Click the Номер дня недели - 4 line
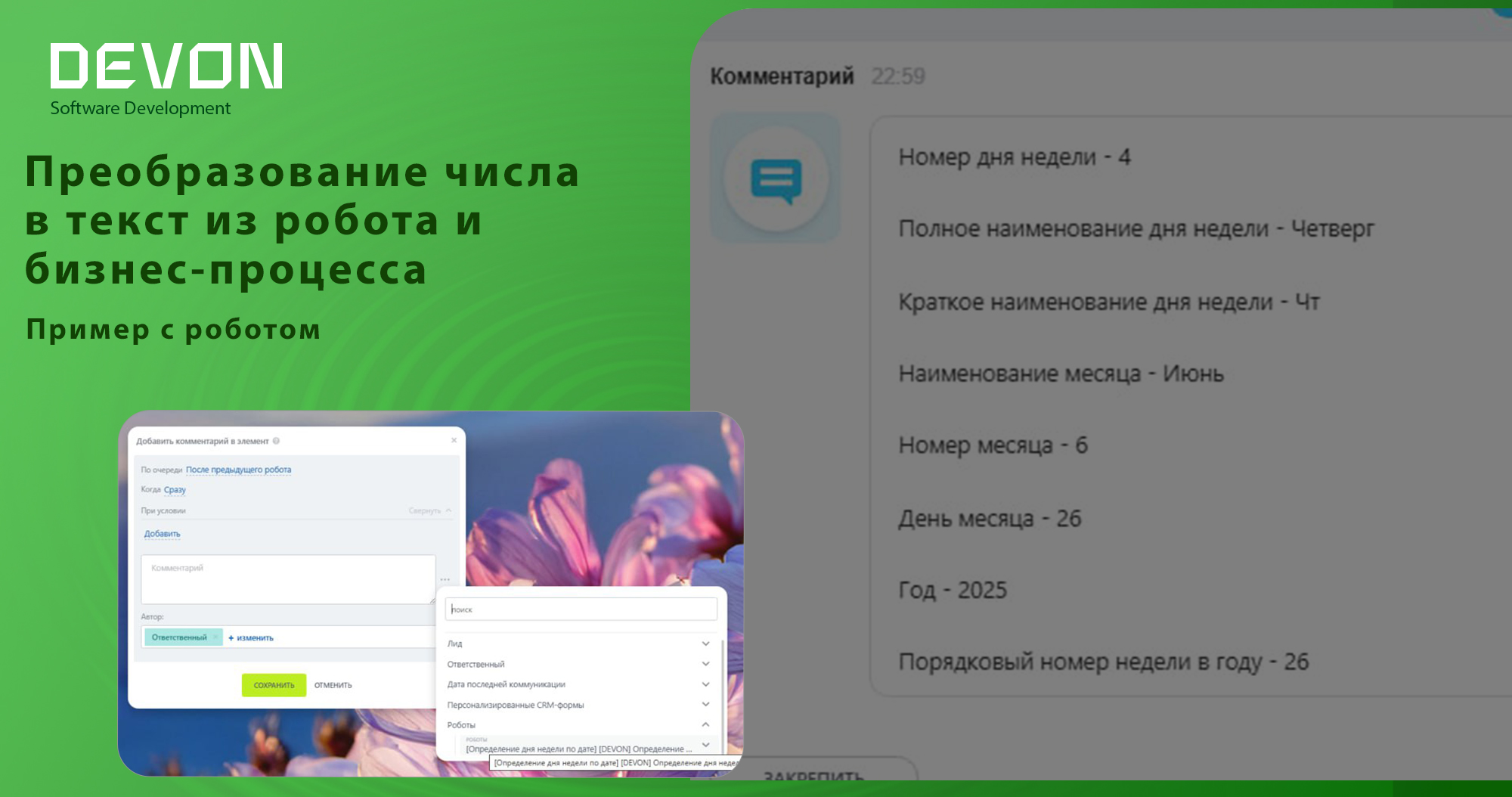Image resolution: width=1512 pixels, height=797 pixels. click(1015, 157)
